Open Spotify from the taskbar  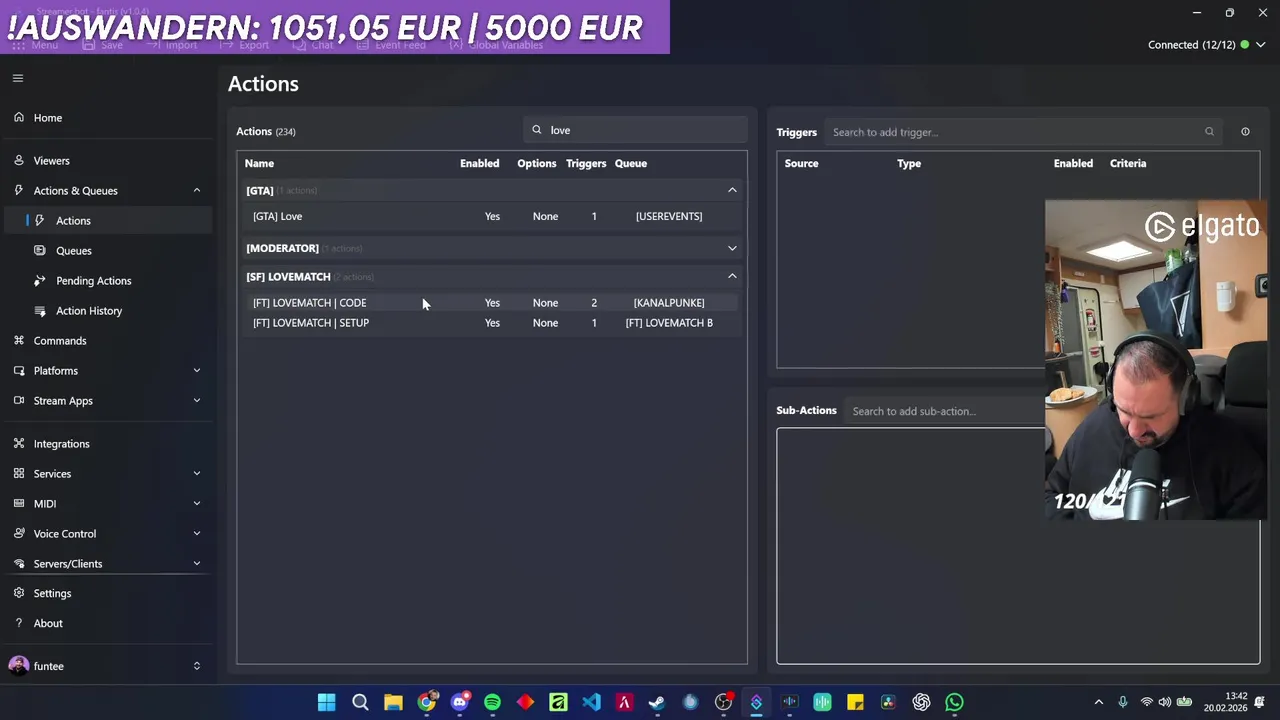pyautogui.click(x=492, y=702)
